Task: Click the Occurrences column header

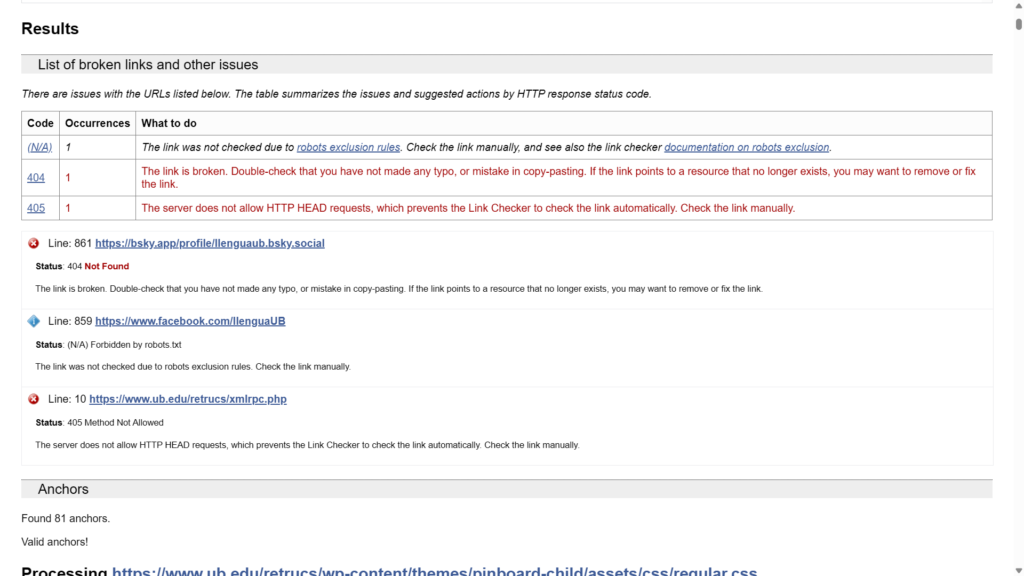Action: point(97,123)
